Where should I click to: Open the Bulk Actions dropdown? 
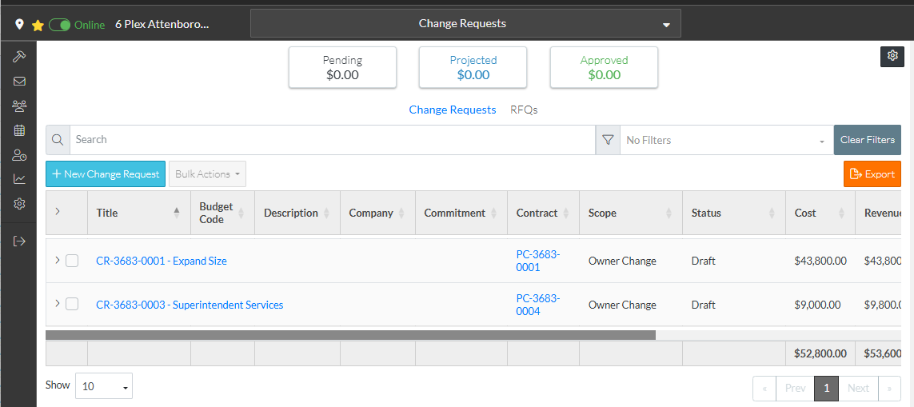pyautogui.click(x=207, y=174)
